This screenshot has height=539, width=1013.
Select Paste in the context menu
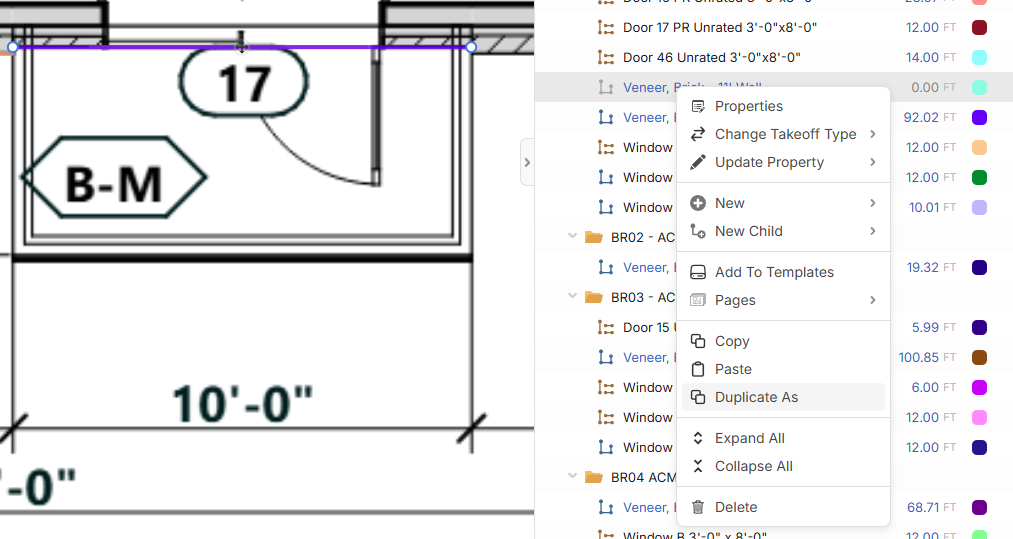[733, 369]
